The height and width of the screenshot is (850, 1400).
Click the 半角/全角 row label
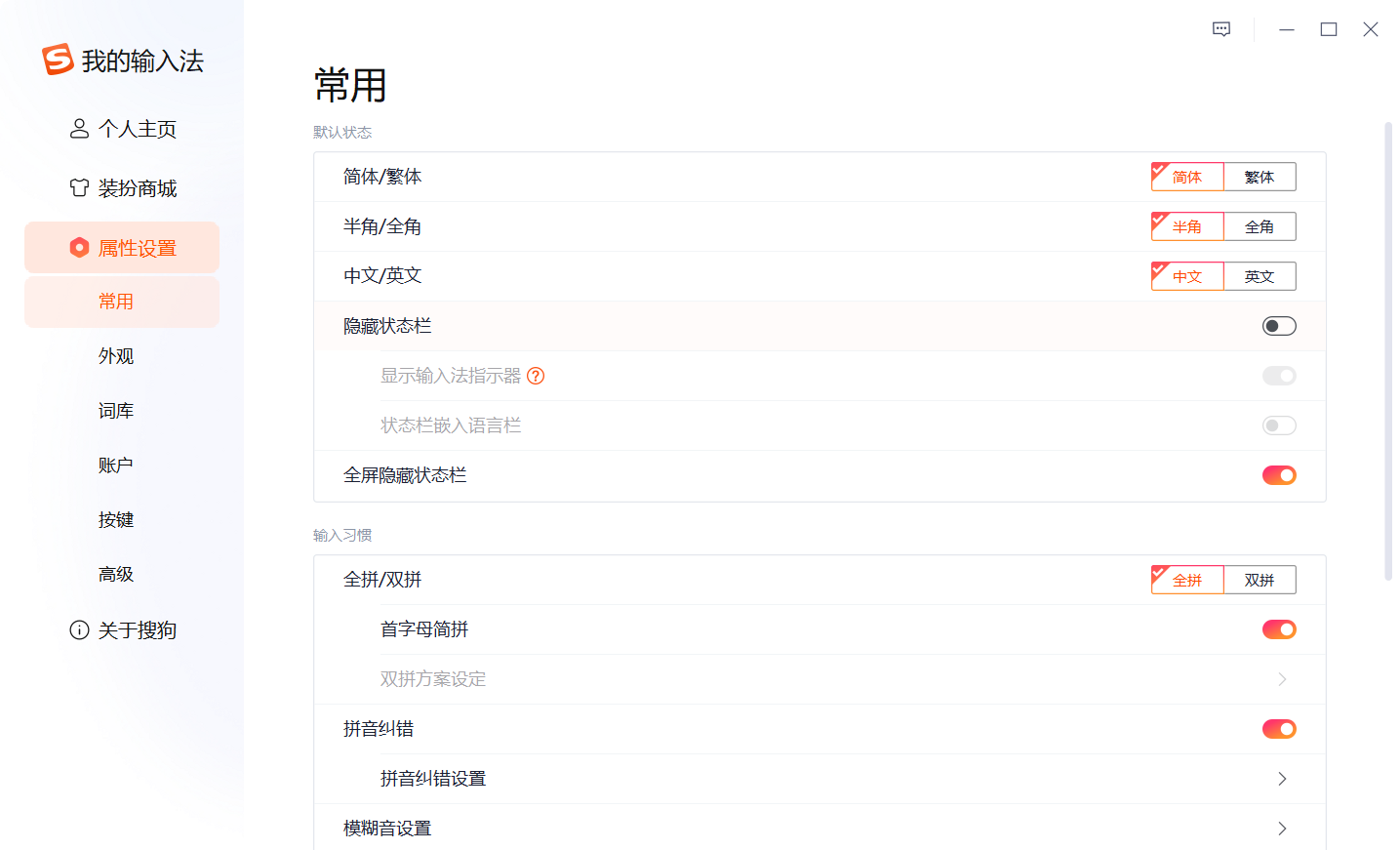pyautogui.click(x=382, y=226)
